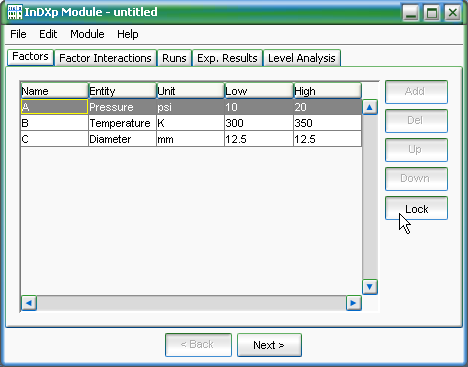Select the name cell 'A'
468x367 pixels.
click(x=54, y=107)
